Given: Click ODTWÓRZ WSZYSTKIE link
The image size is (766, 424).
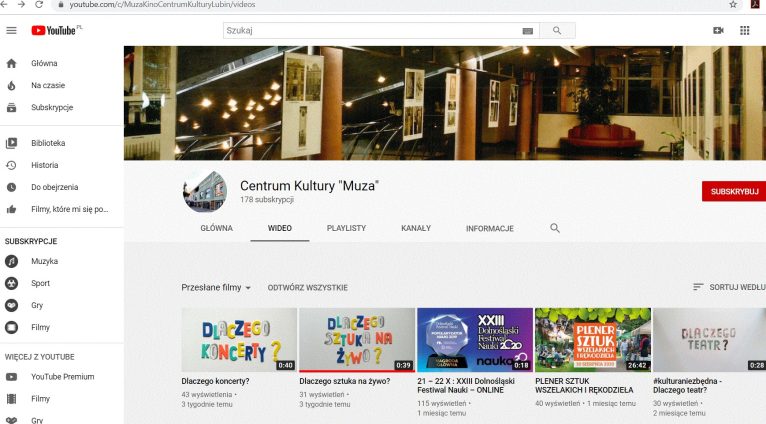Looking at the screenshot, I should [x=307, y=288].
